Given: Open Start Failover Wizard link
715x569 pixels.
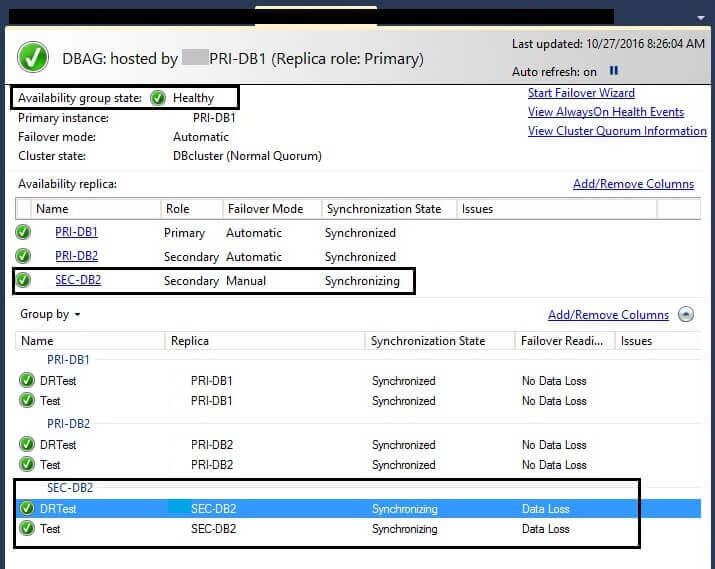Looking at the screenshot, I should (x=581, y=93).
